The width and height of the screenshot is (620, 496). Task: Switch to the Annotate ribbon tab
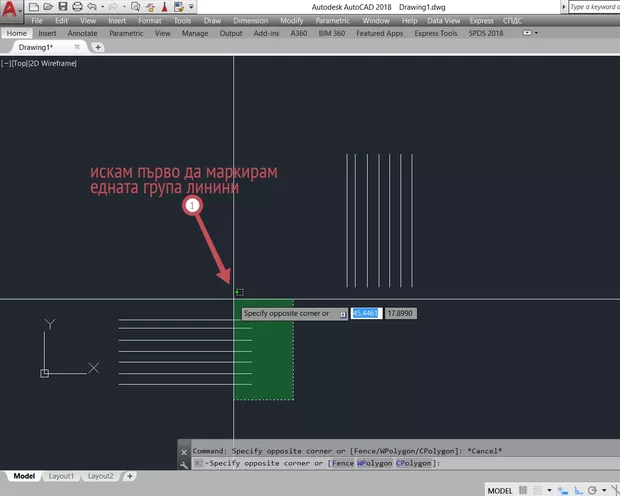82,33
